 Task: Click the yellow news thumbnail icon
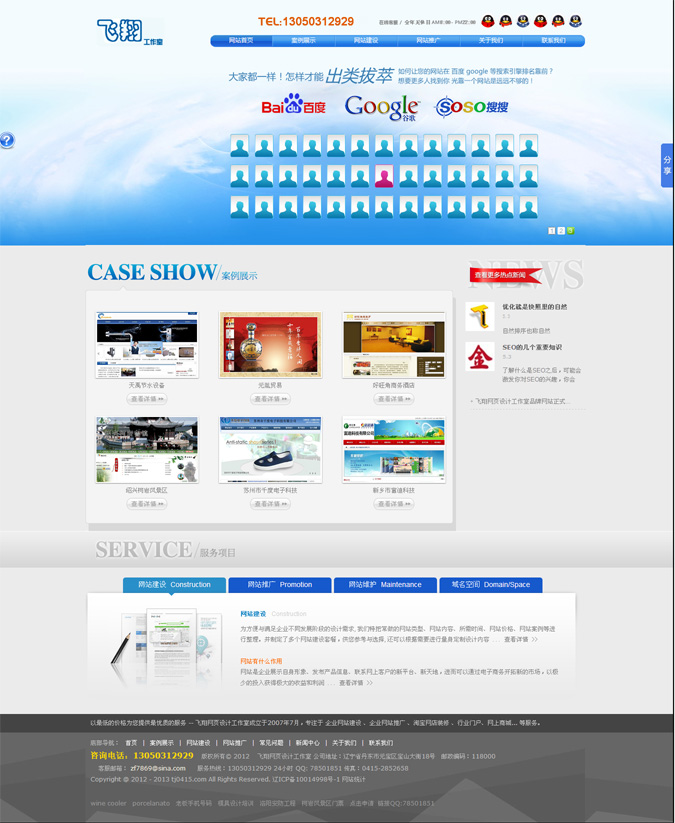coord(480,316)
